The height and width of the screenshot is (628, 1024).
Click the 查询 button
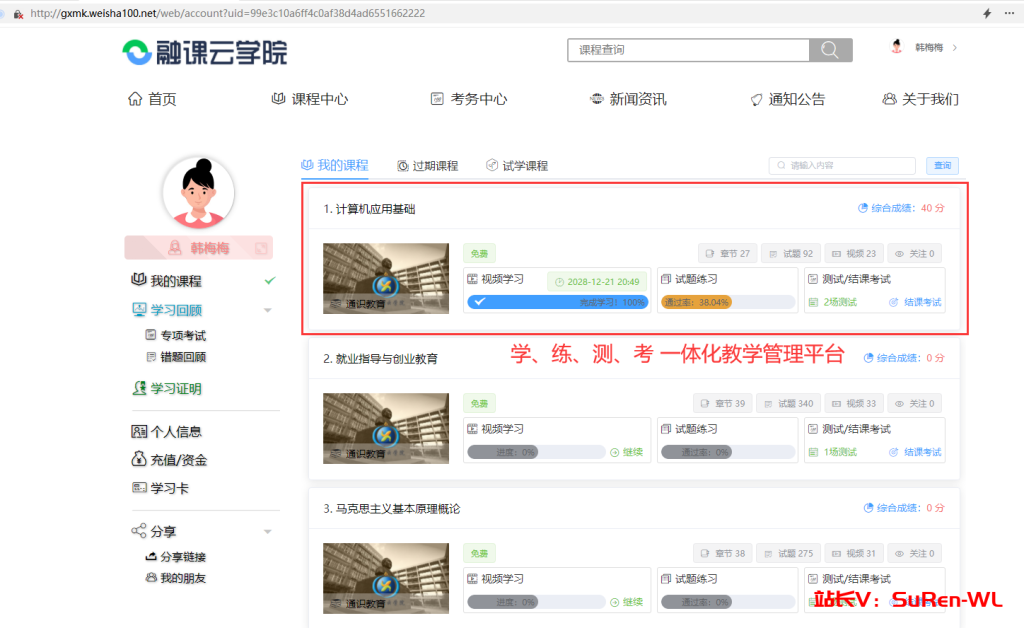pos(942,166)
